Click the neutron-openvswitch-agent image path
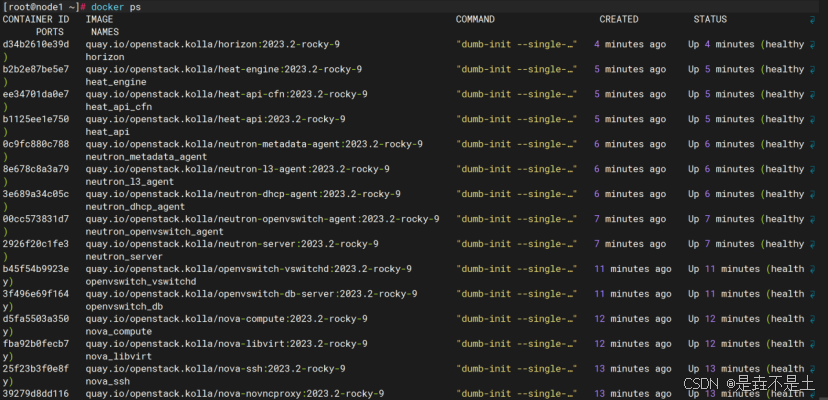 pos(262,219)
